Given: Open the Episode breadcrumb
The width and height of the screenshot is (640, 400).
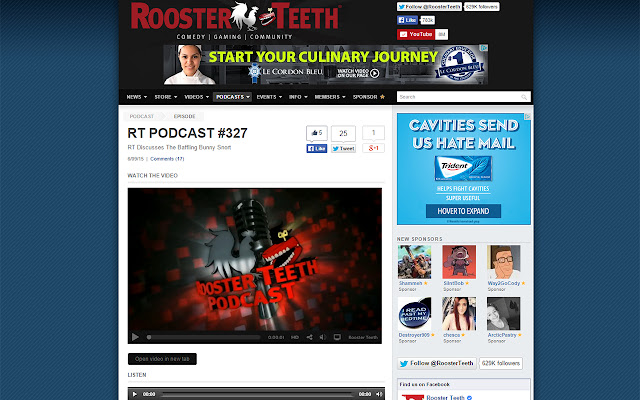Looking at the screenshot, I should (x=184, y=116).
